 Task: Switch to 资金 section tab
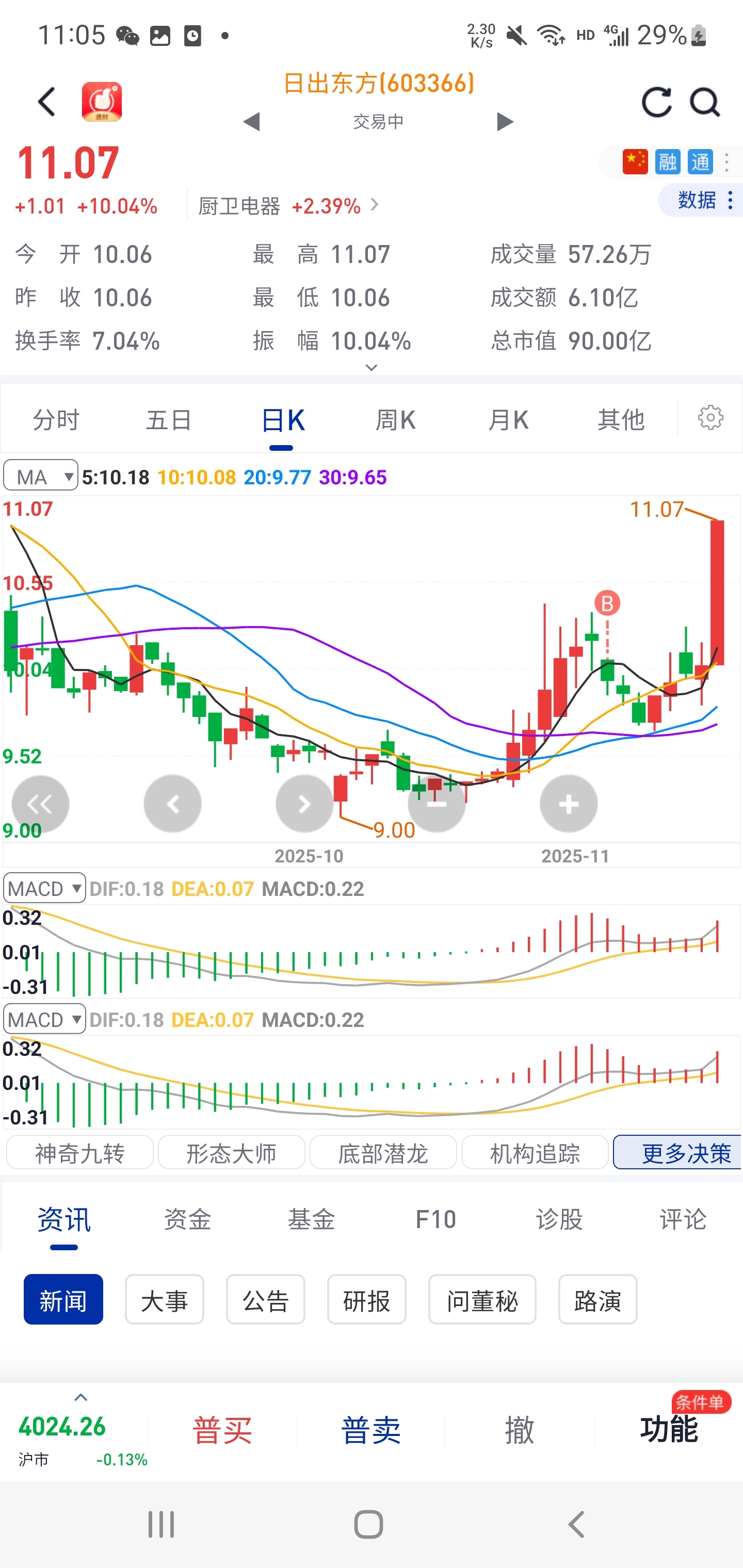(x=188, y=1220)
